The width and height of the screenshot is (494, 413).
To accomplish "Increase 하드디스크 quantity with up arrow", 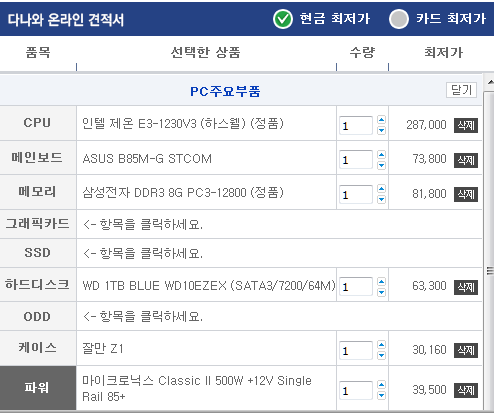I will pyautogui.click(x=381, y=282).
